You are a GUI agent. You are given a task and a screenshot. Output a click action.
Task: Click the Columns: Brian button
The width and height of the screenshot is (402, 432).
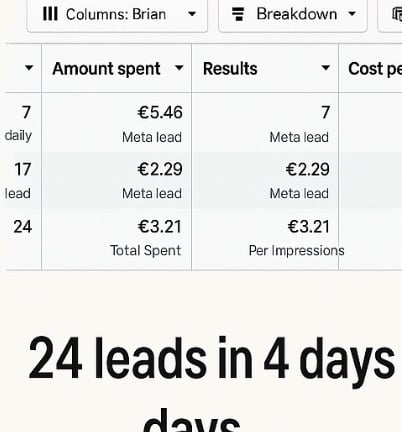(117, 15)
